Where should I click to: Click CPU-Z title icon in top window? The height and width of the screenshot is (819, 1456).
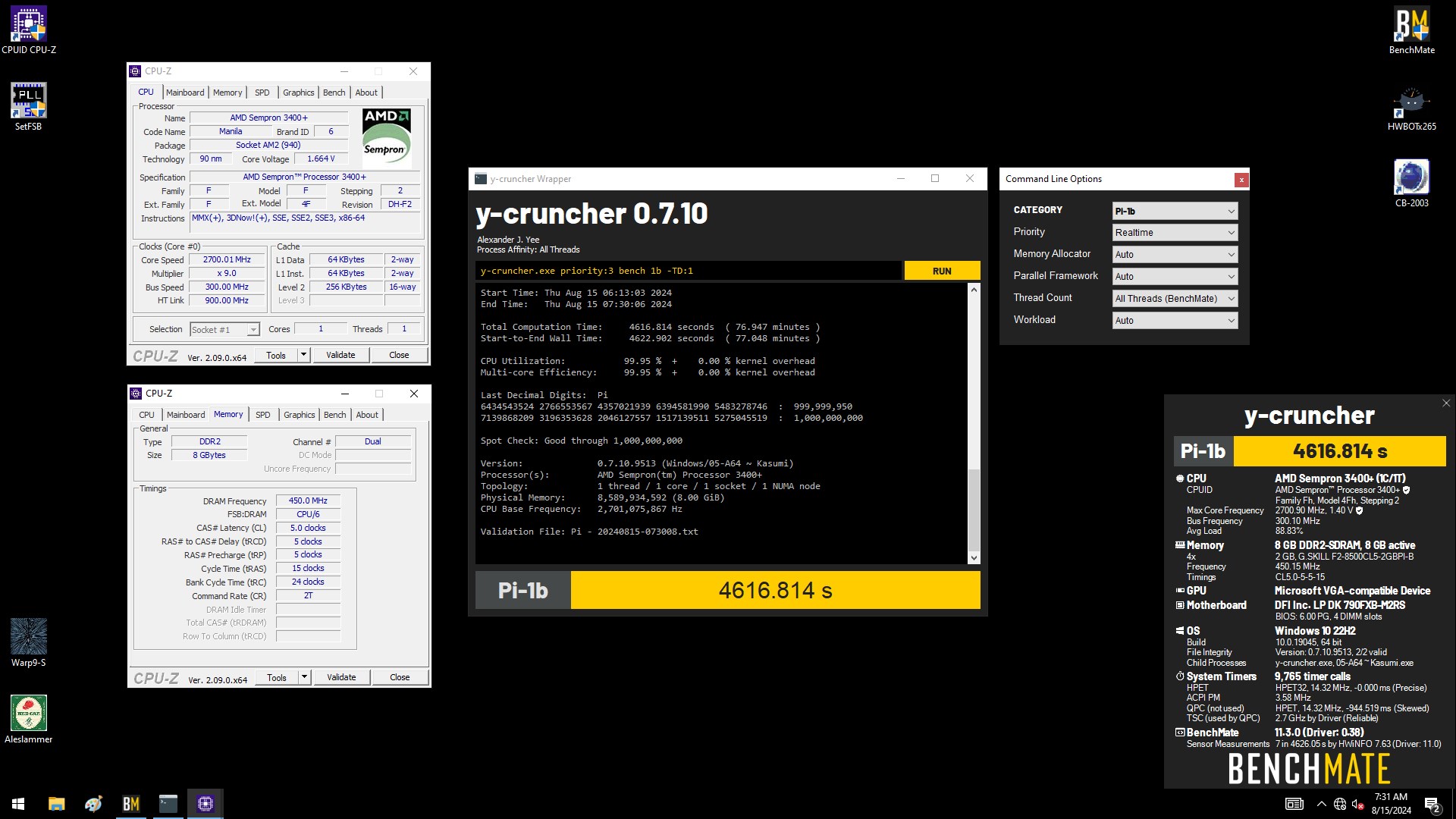click(x=135, y=71)
